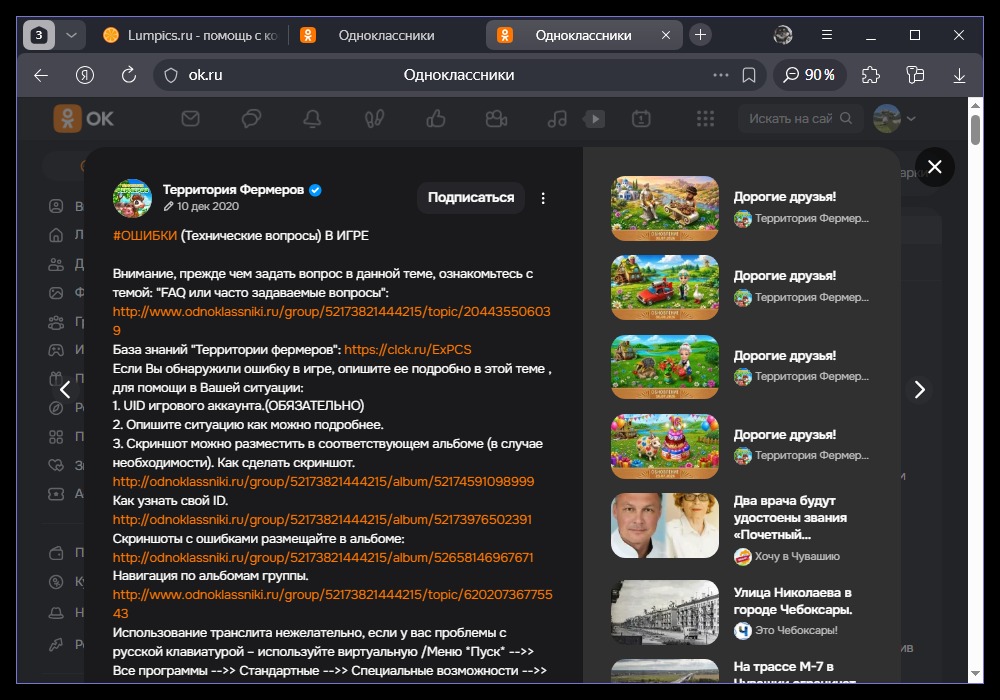Open album link ending 52174591098999
Screen dimensions: 1000x700
[323, 481]
